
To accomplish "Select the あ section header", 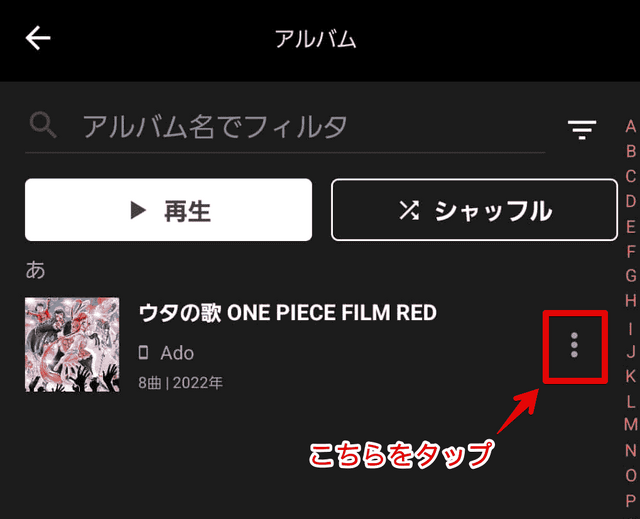I will (x=35, y=270).
